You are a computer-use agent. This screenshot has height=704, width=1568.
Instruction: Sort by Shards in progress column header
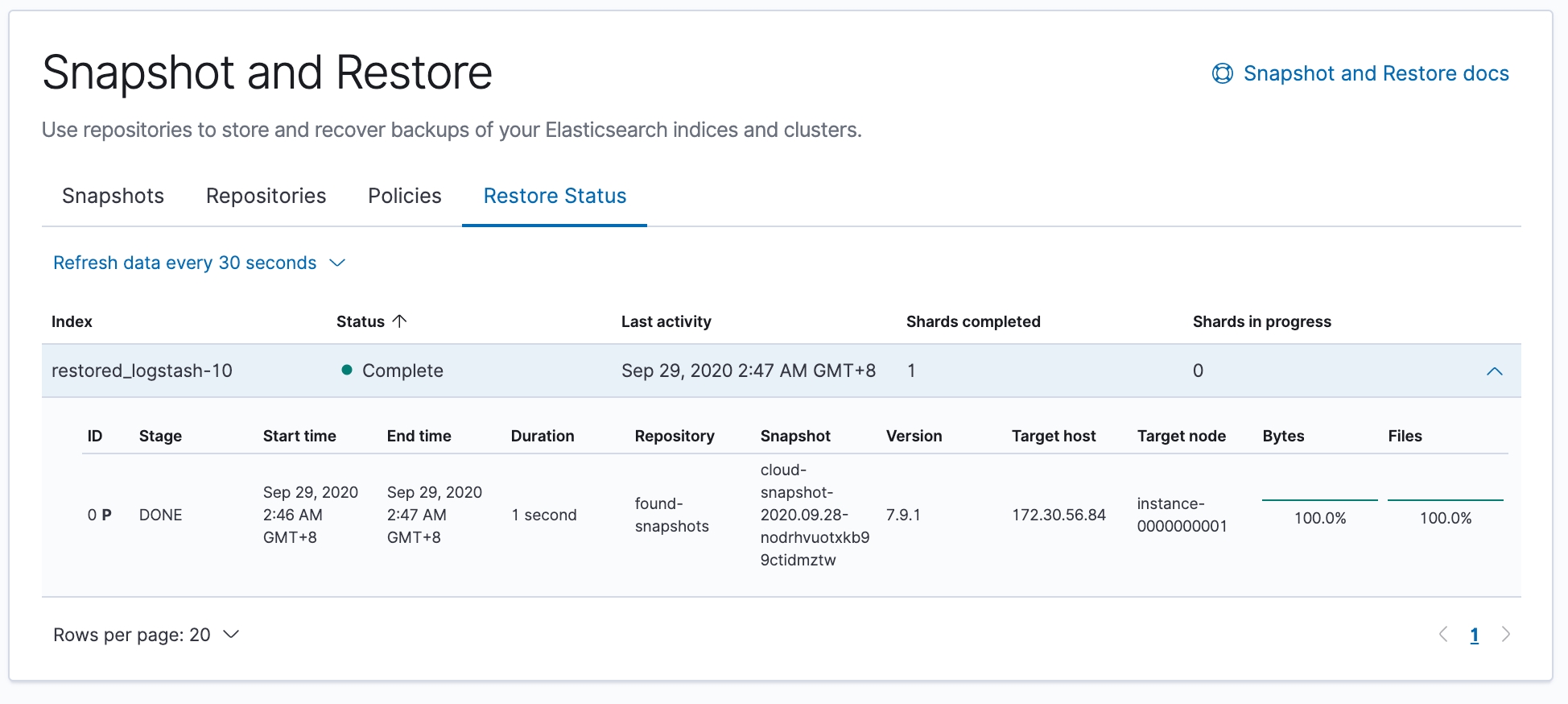click(x=1261, y=321)
